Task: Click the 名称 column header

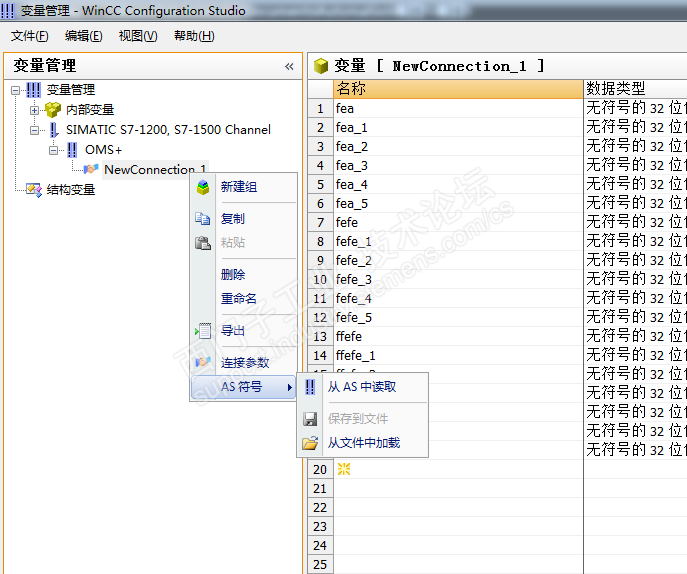Action: point(458,89)
